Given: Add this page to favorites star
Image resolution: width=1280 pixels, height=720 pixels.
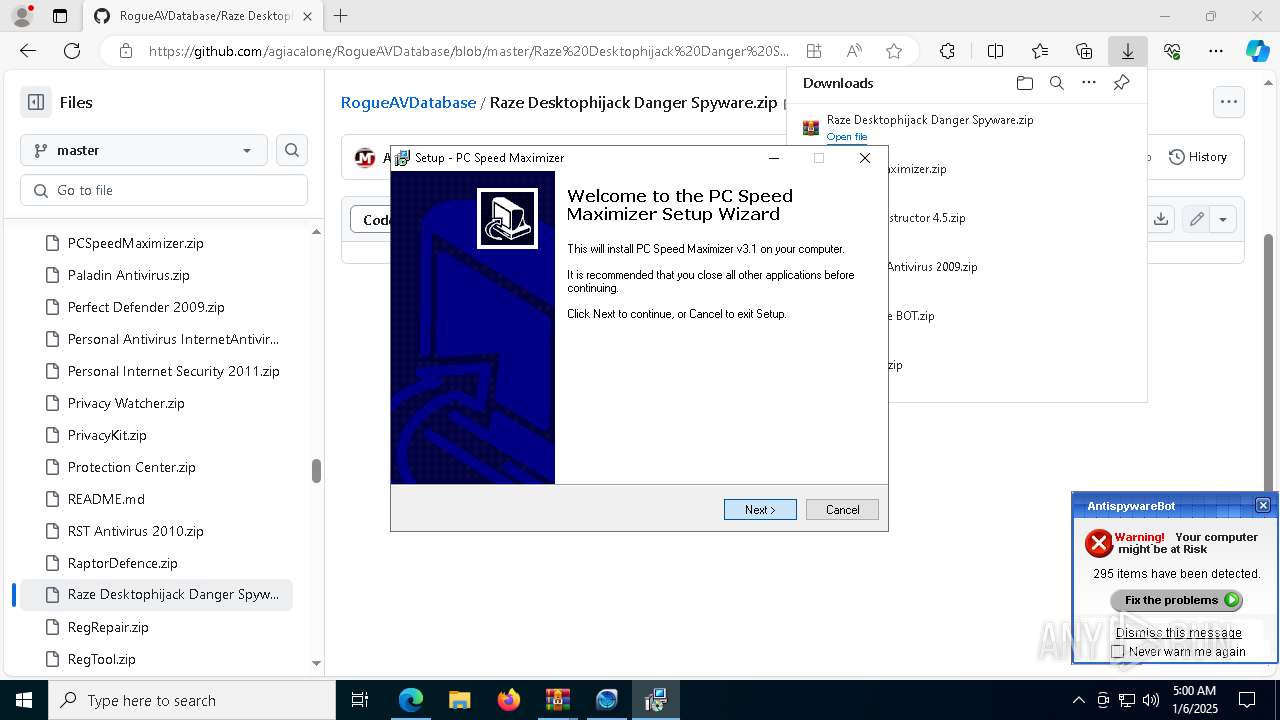Looking at the screenshot, I should [x=894, y=51].
